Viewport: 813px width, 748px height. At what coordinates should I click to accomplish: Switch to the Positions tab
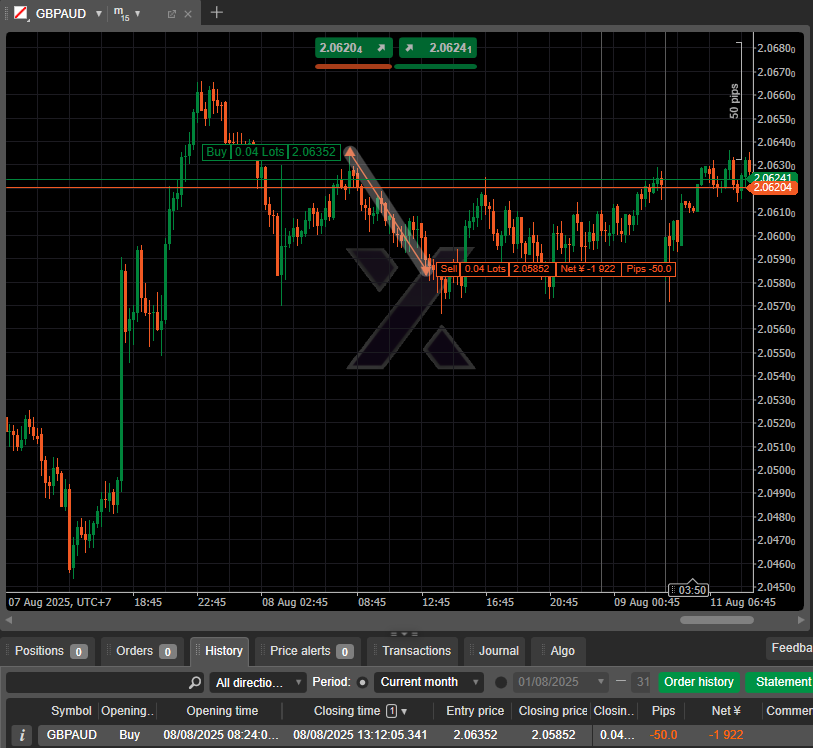pos(48,651)
